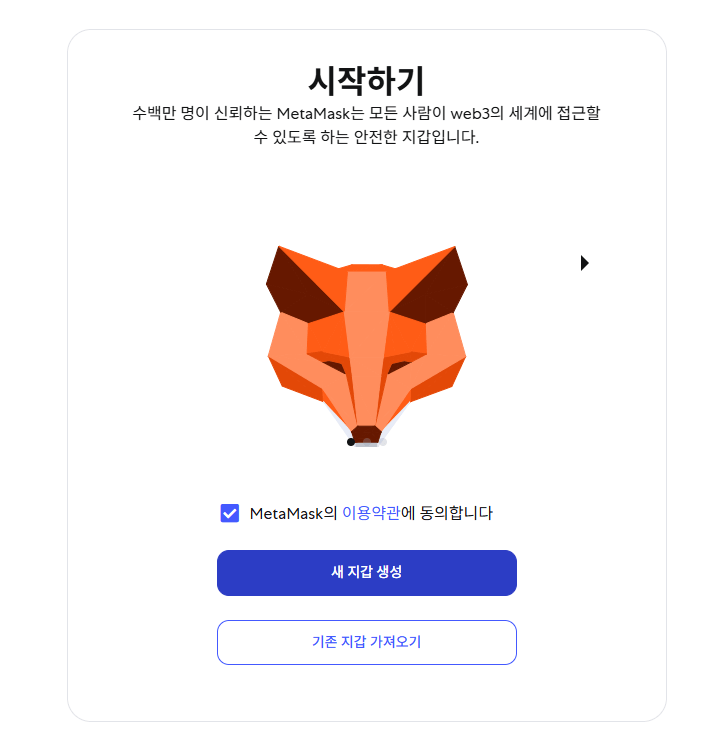Select the 기존 지갑 가져오기 button
This screenshot has width=712, height=738.
tap(367, 642)
